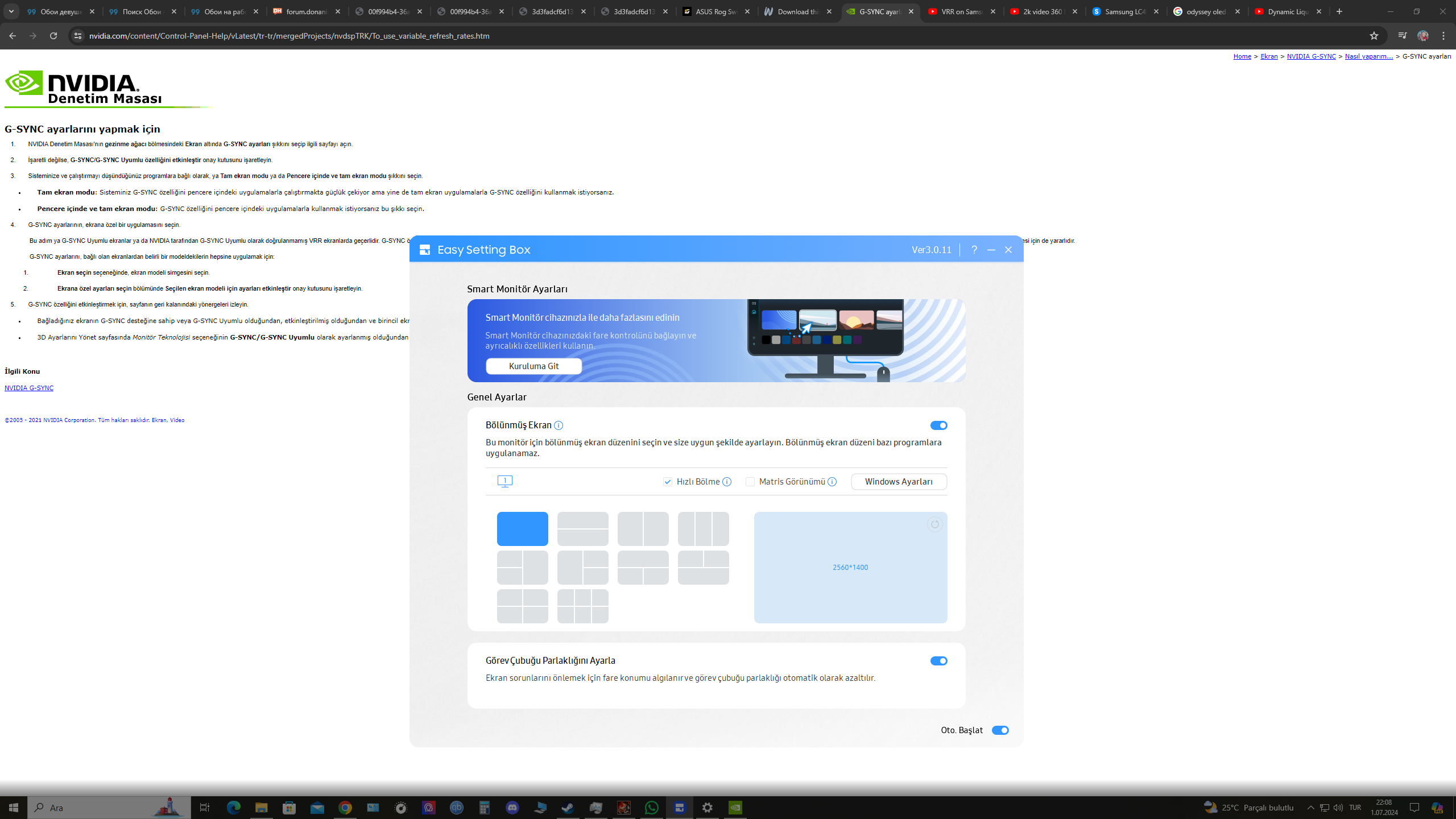The height and width of the screenshot is (819, 1456).
Task: Open the NVIDIA G-SYNC related topic link
Action: pos(29,388)
